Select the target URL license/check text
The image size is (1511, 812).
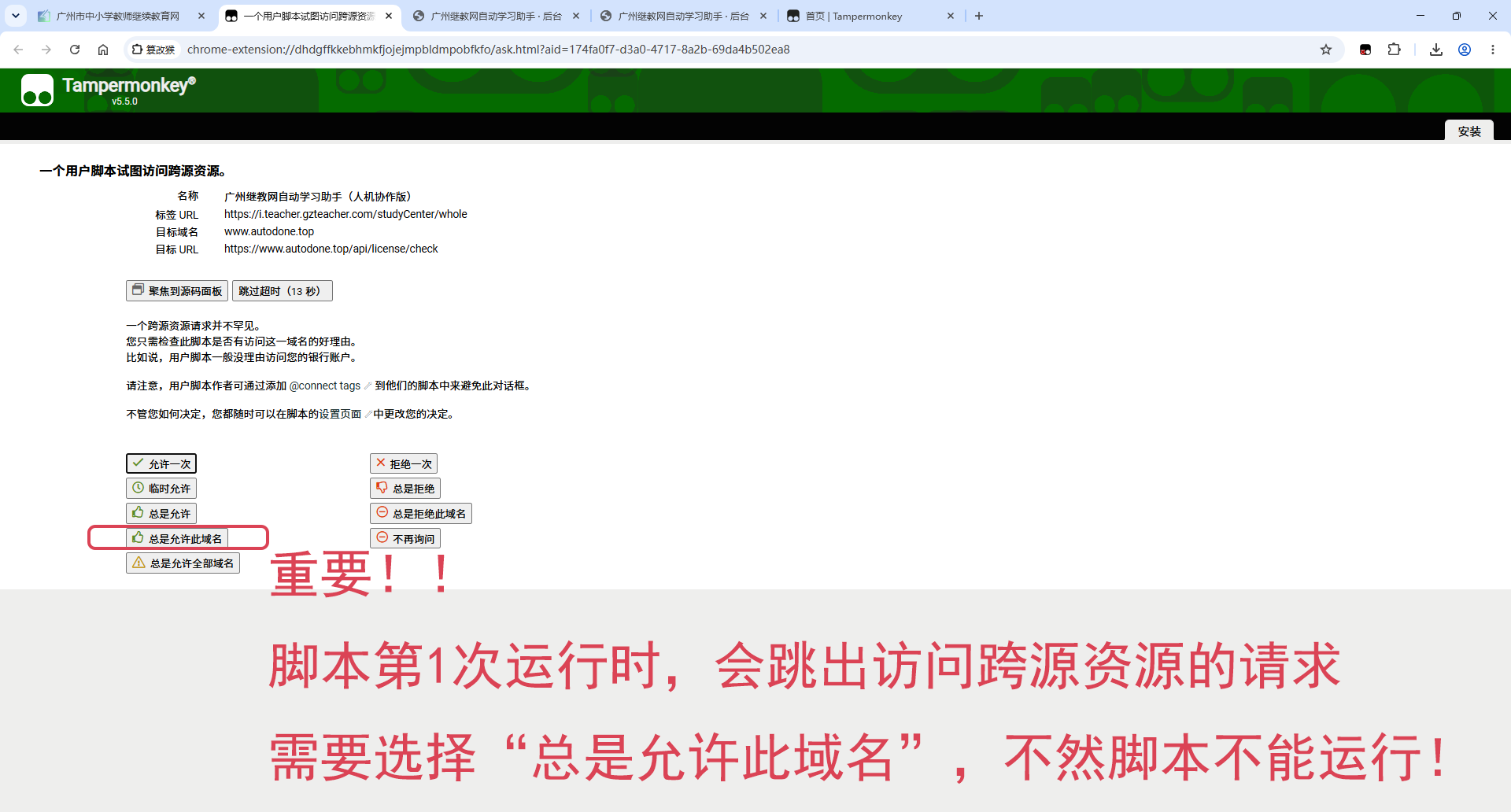[x=331, y=249]
